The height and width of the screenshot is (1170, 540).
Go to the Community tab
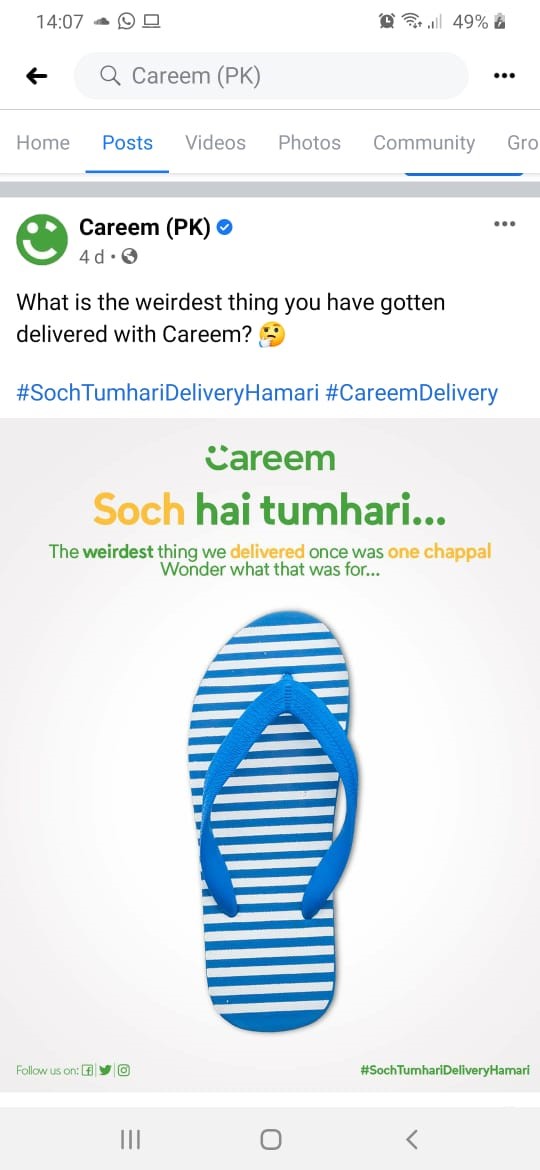click(x=424, y=143)
